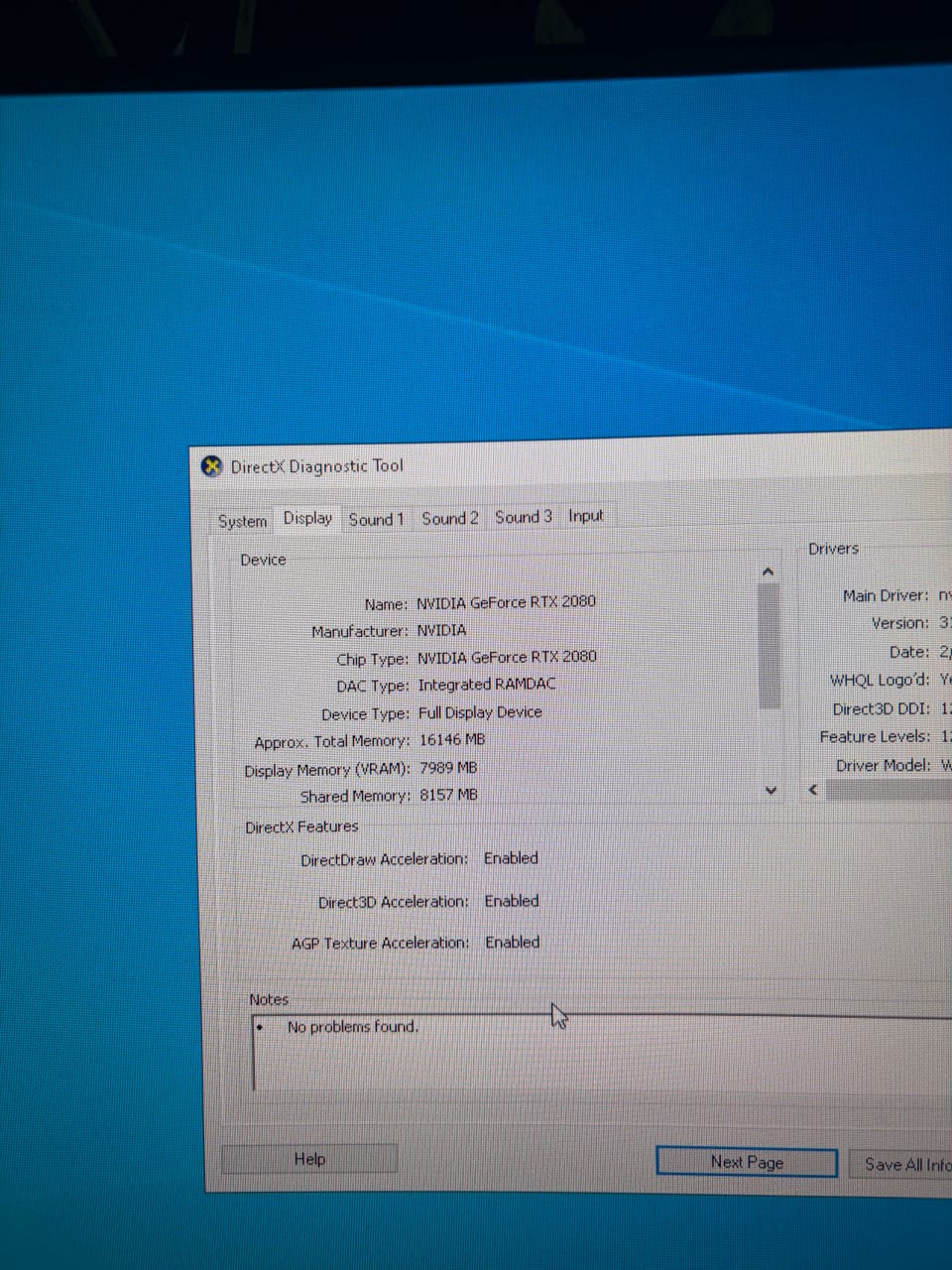Switch to the System tab
This screenshot has width=952, height=1270.
pyautogui.click(x=242, y=521)
